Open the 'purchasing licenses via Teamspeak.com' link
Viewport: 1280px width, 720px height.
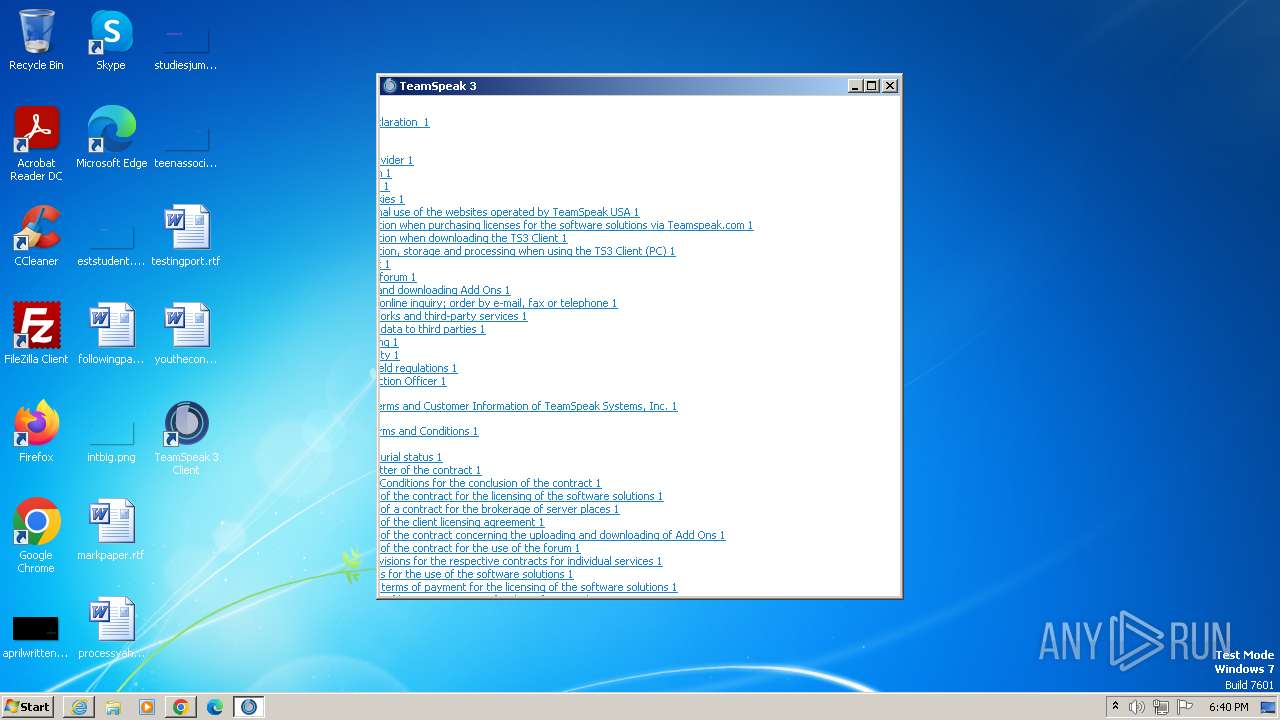[566, 225]
